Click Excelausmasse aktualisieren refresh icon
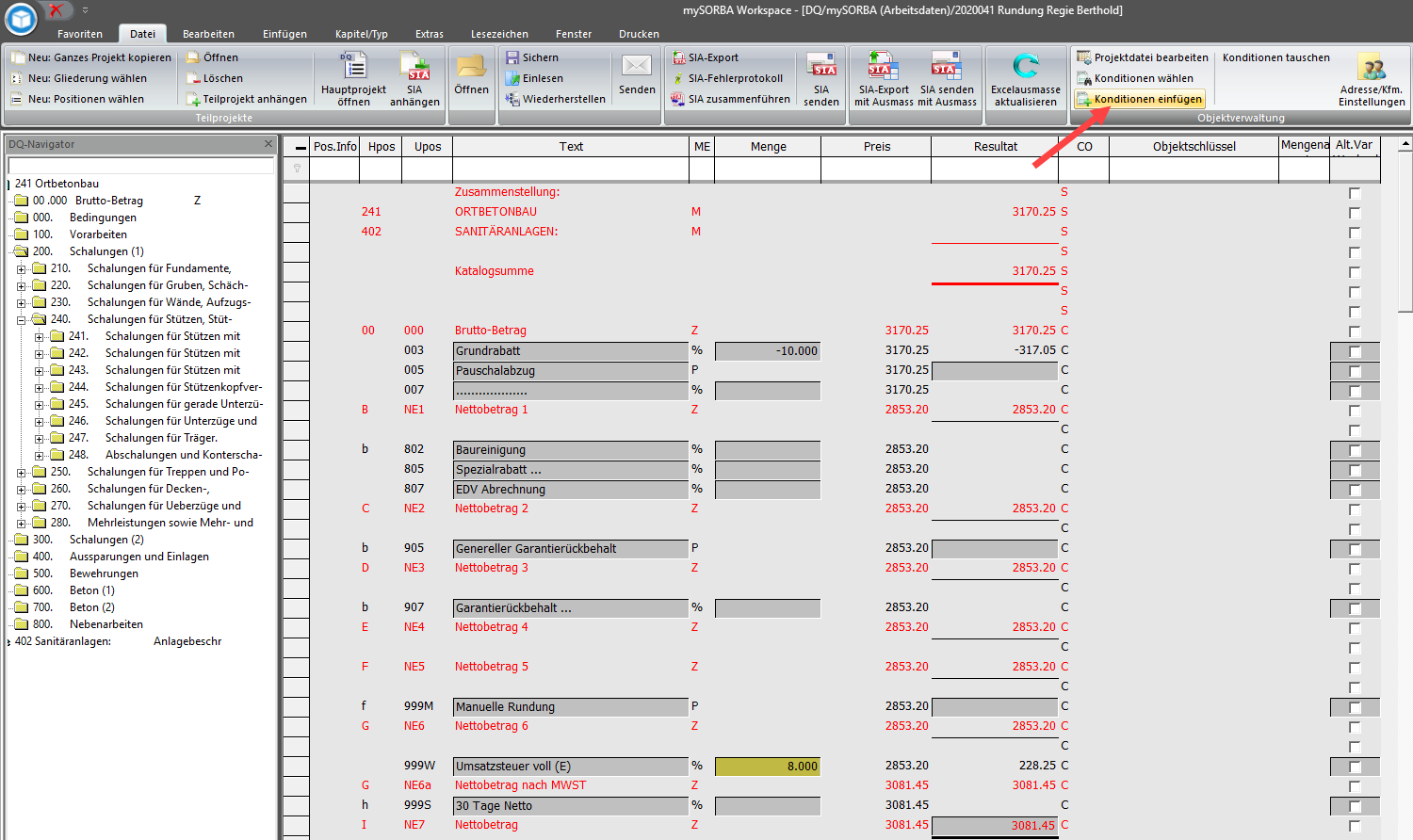 [1025, 67]
